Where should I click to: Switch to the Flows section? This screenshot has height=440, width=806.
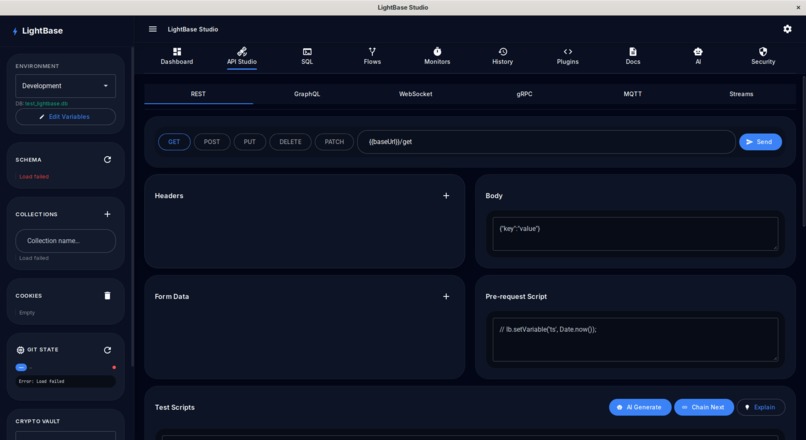click(372, 56)
